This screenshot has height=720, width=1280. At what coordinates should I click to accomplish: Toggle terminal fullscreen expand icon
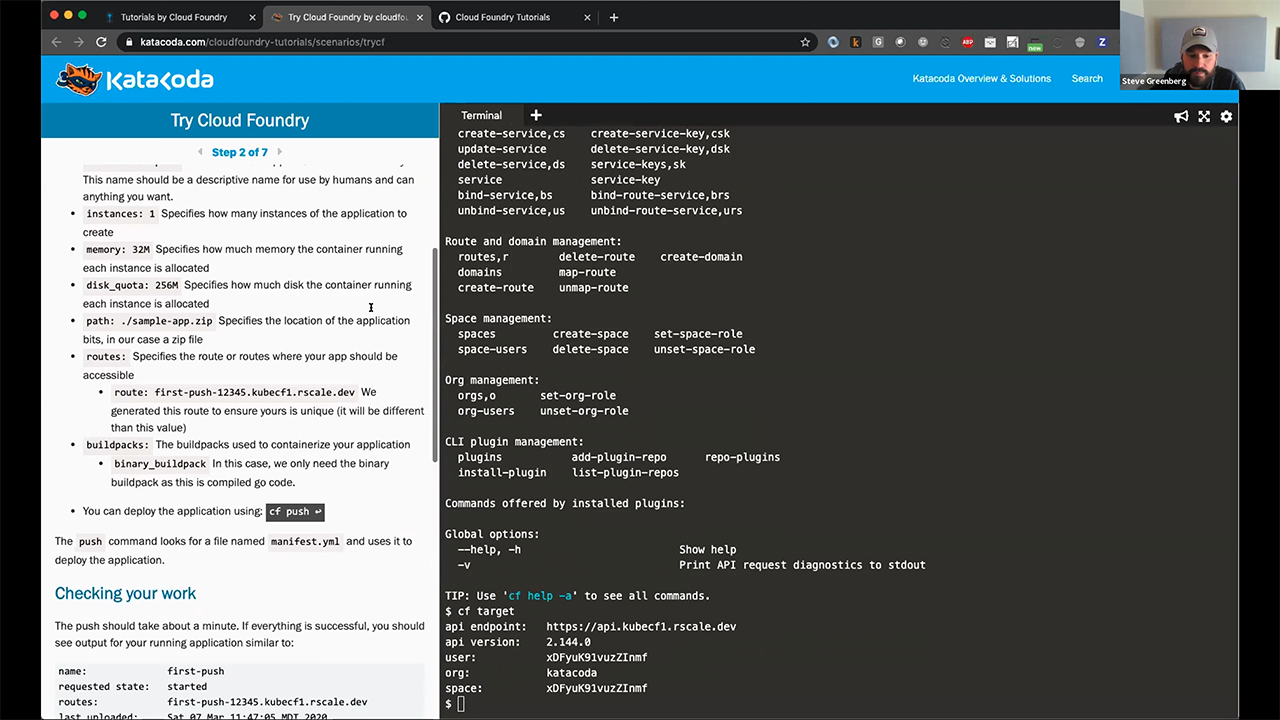tap(1204, 116)
